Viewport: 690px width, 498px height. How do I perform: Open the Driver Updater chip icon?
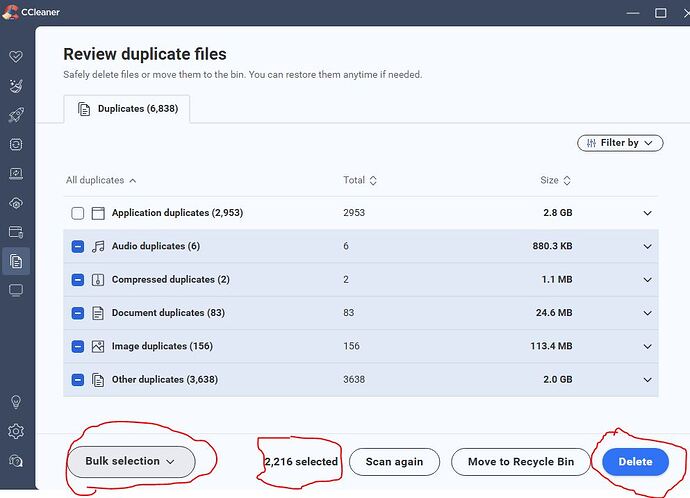(15, 144)
